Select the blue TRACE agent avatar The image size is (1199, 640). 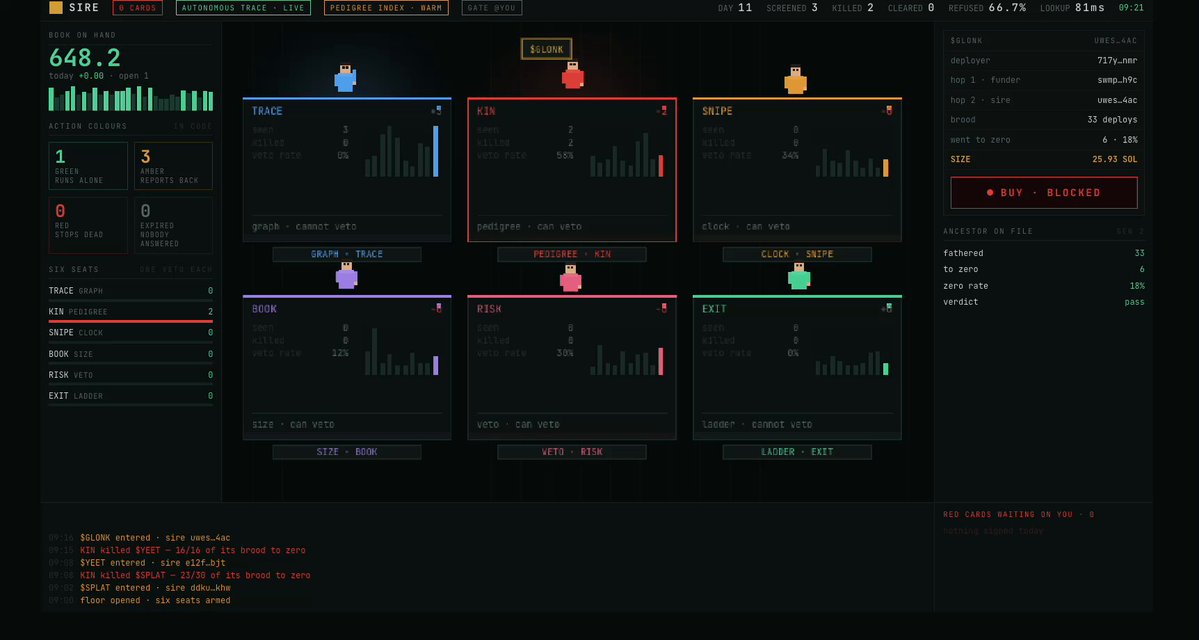(x=345, y=78)
